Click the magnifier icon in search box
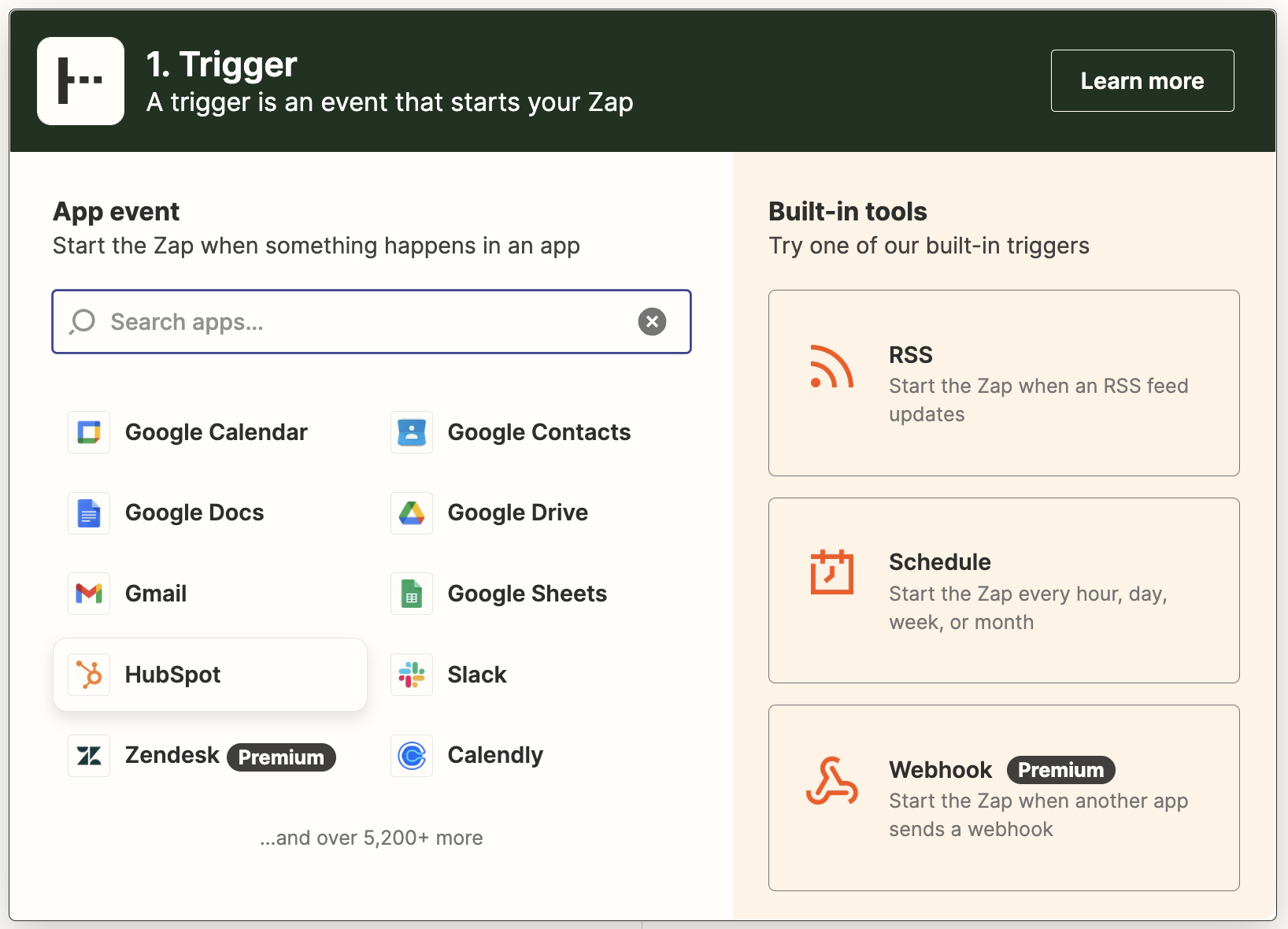Viewport: 1288px width, 929px height. (x=82, y=322)
